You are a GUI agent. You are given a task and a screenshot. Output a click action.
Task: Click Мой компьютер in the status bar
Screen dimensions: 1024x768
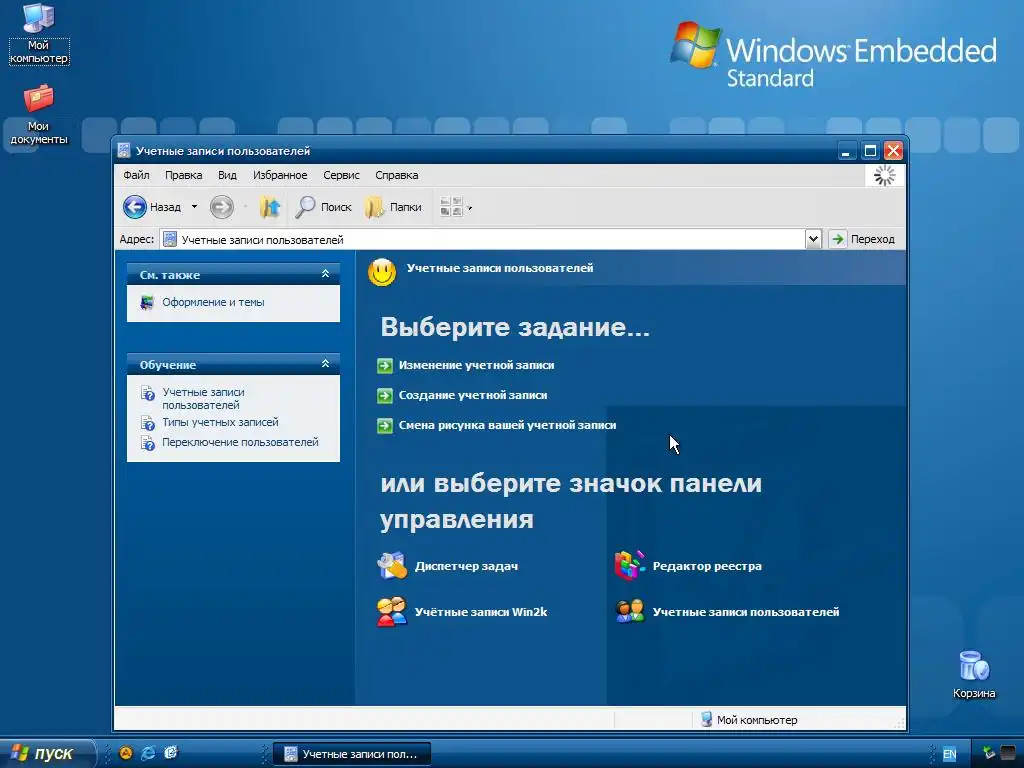point(749,720)
